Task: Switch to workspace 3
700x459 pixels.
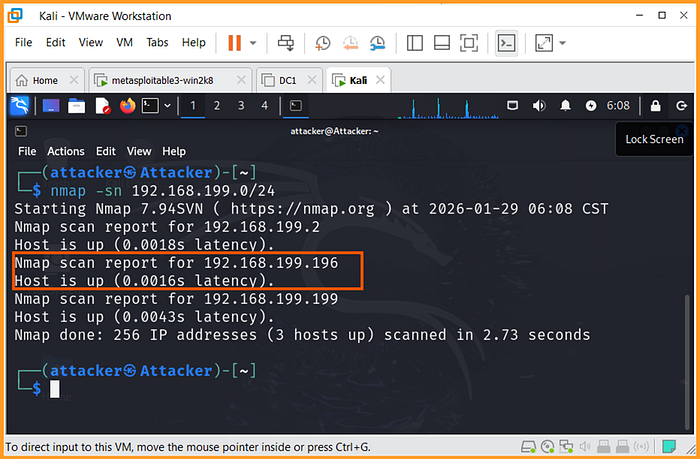Action: pos(241,106)
